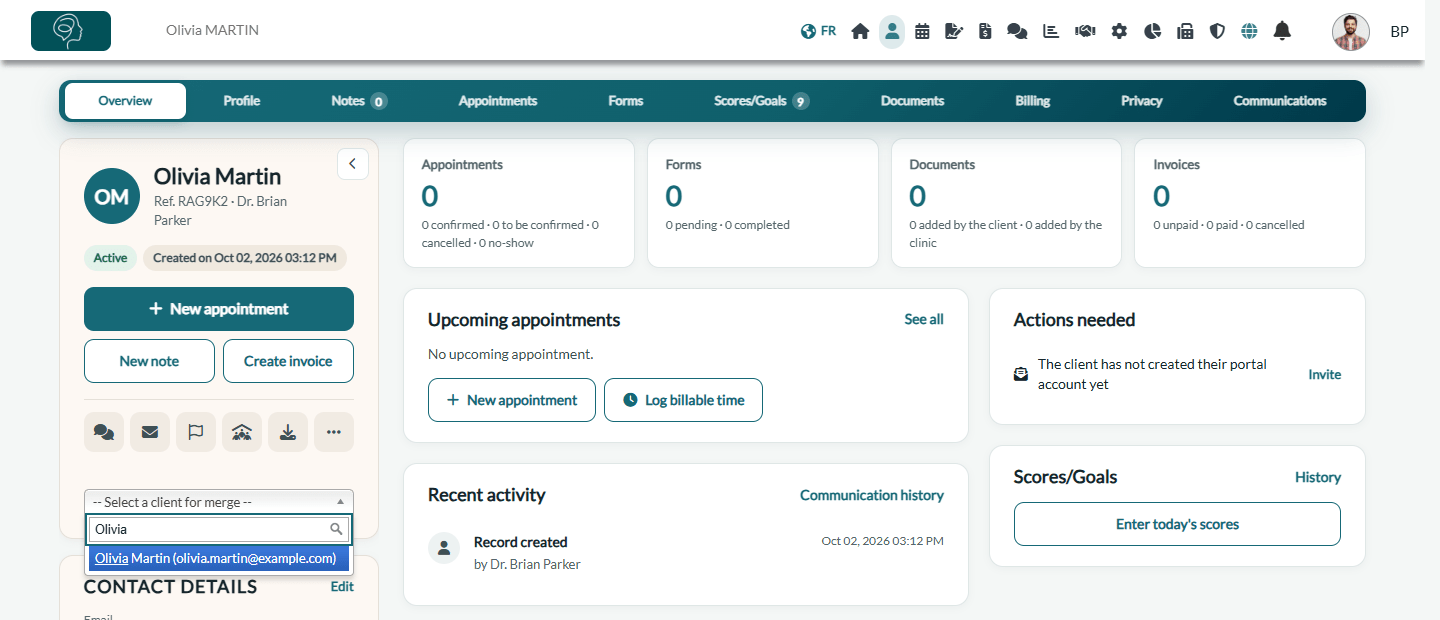Collapse the client sidebar with the chevron
1440x620 pixels.
pos(353,164)
